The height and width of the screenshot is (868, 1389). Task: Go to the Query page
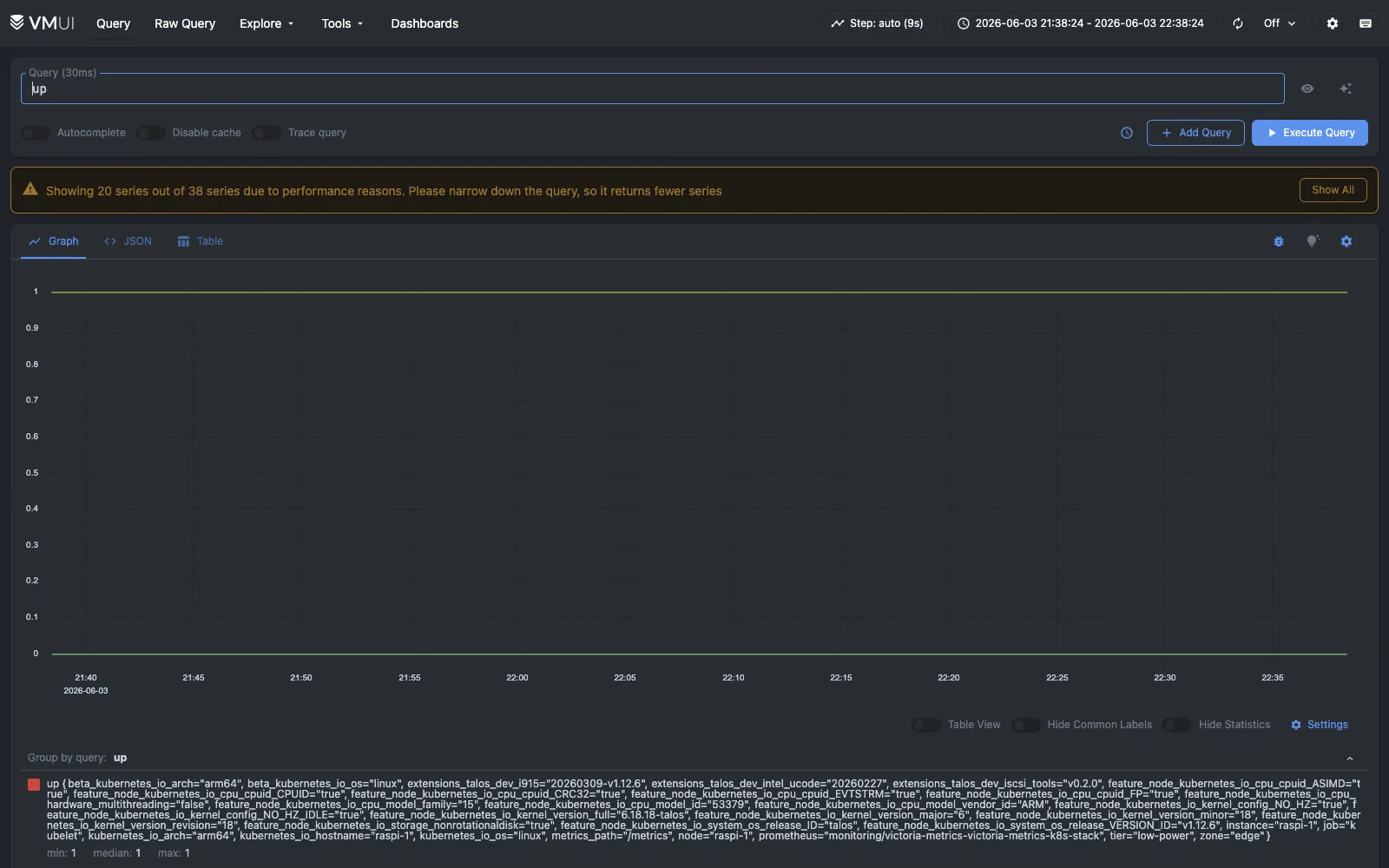113,23
